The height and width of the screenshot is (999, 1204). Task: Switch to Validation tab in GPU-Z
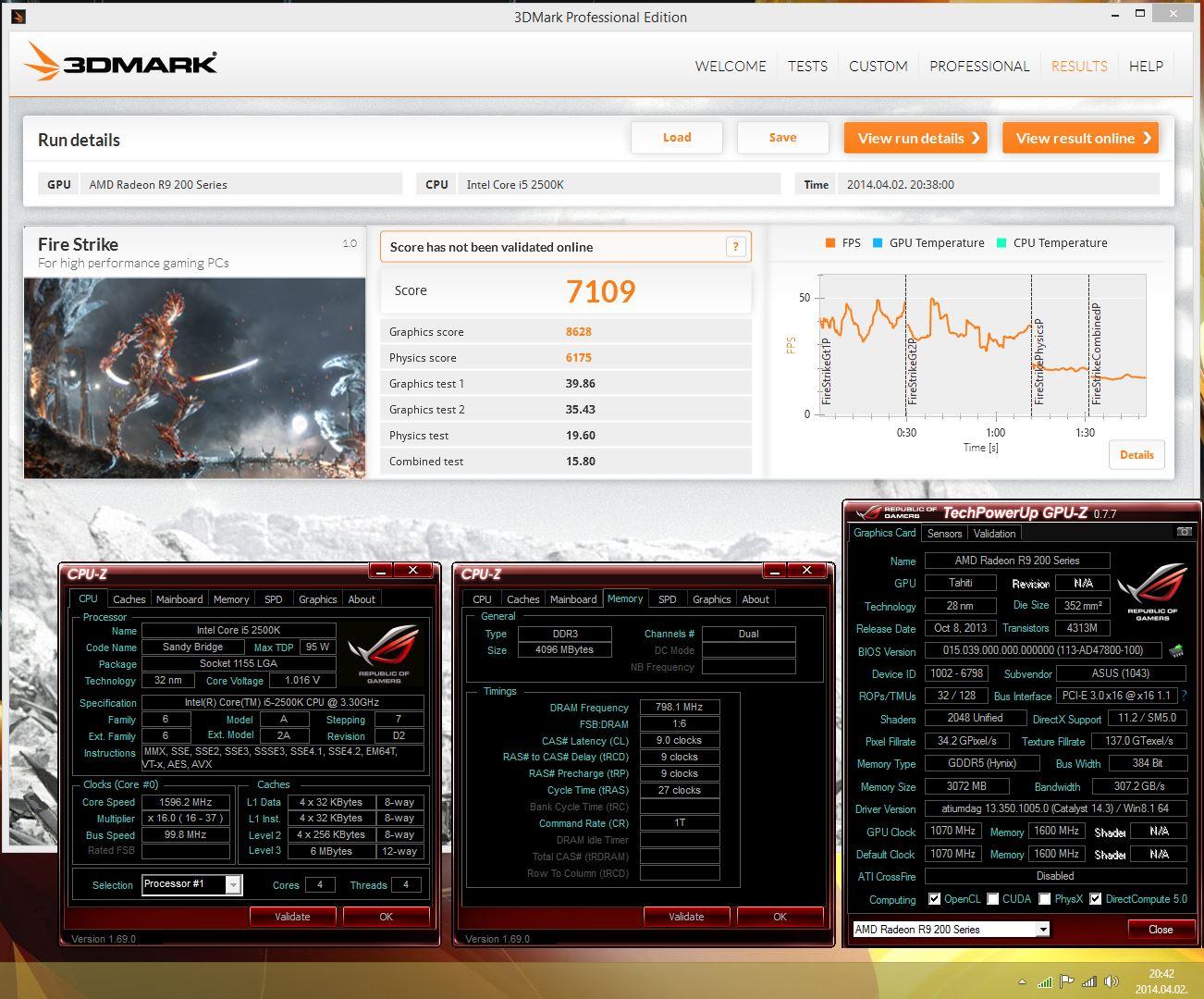tap(994, 534)
